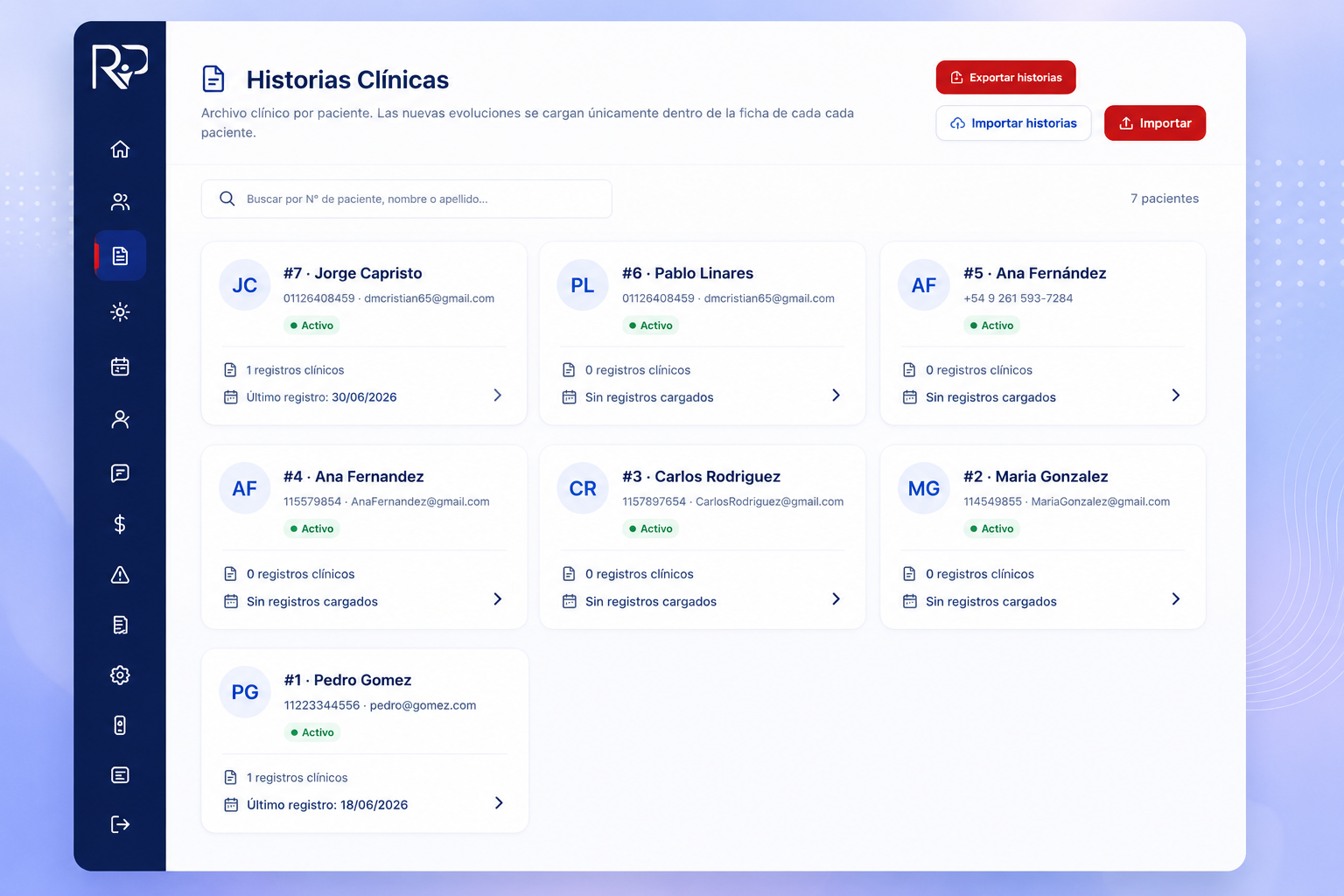The width and height of the screenshot is (1344, 896).
Task: Open the calendar icon in the sidebar
Action: point(120,367)
